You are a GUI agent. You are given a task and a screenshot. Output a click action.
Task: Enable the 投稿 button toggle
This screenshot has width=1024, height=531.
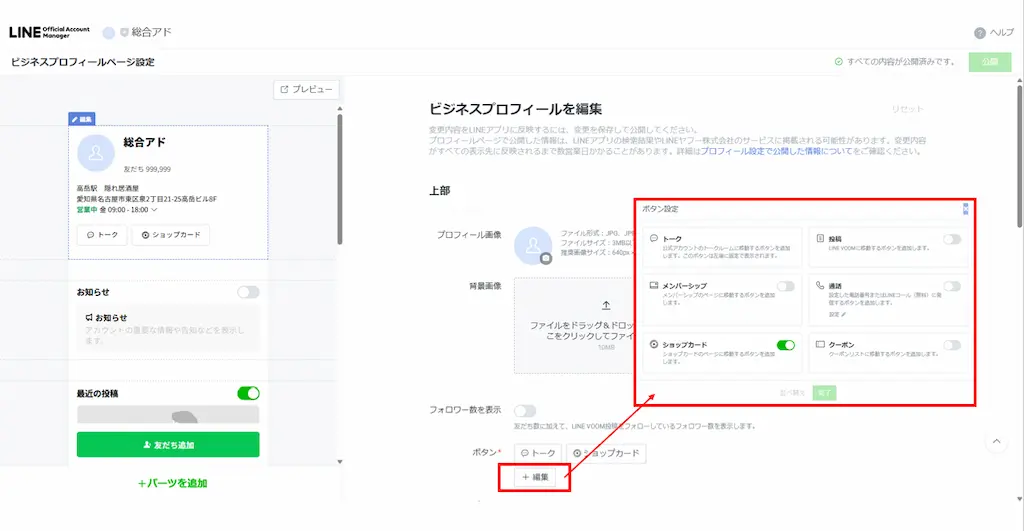pyautogui.click(x=952, y=239)
